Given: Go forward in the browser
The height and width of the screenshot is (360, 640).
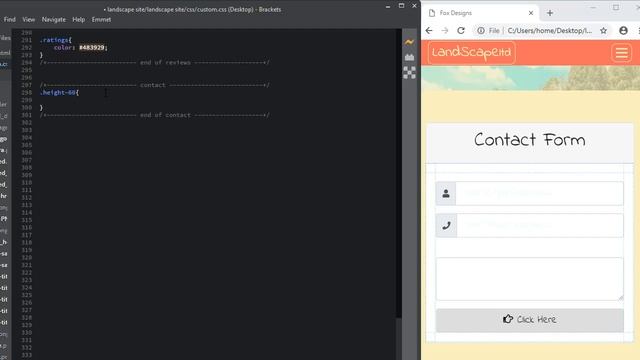Looking at the screenshot, I should pyautogui.click(x=445, y=31).
